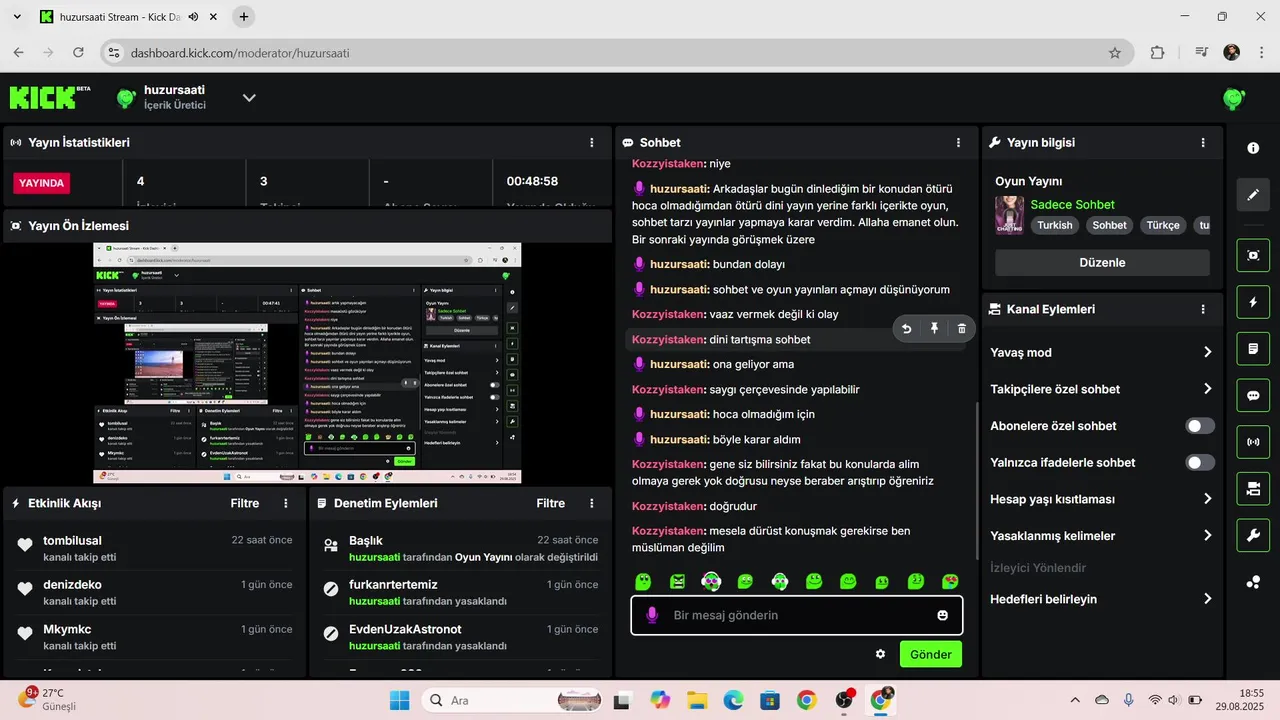Toggle the lightning activity feed icon in sidebar
The image size is (1280, 720).
coord(1253,302)
